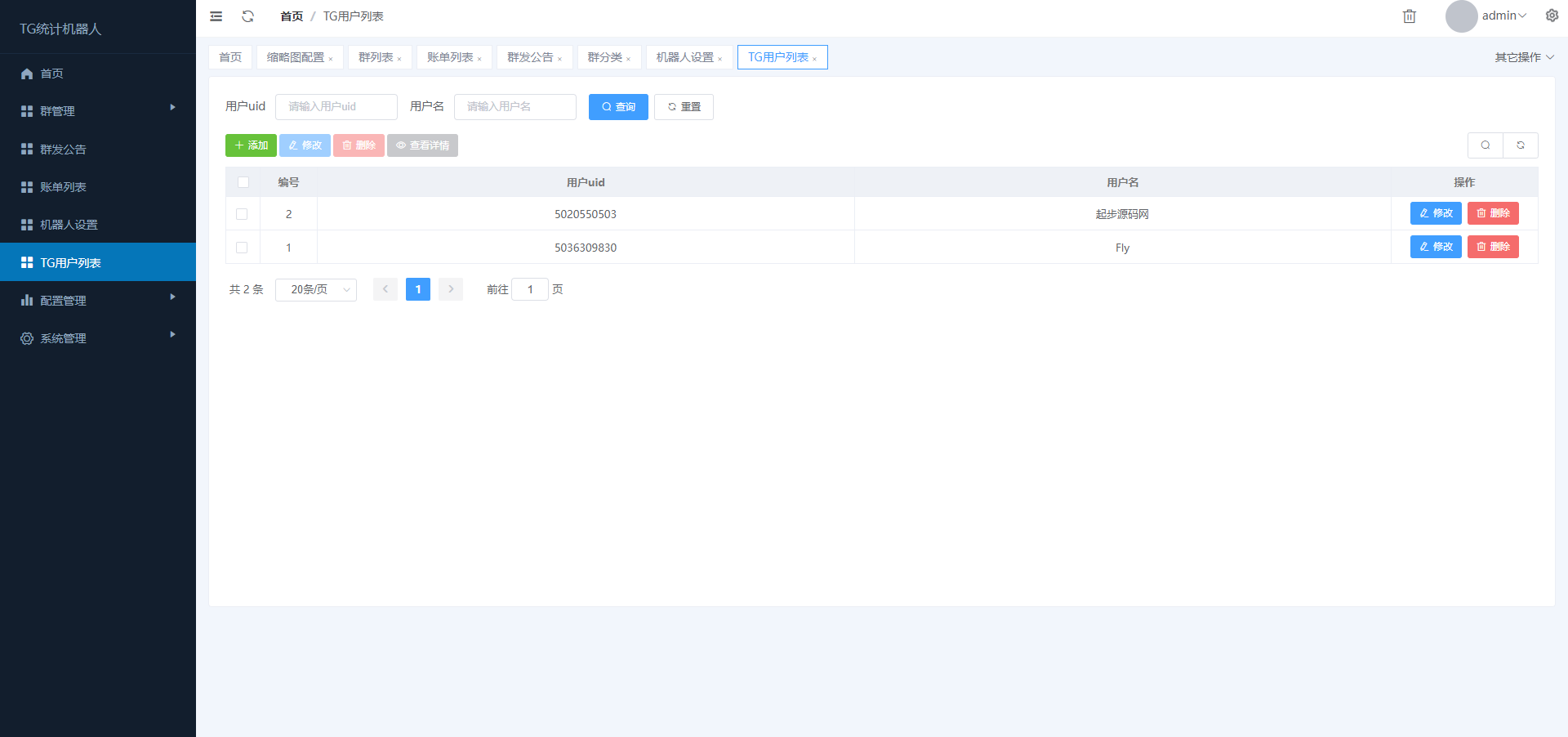The image size is (1568, 737).
Task: Switch to the 账单列表 tab
Action: pyautogui.click(x=450, y=57)
